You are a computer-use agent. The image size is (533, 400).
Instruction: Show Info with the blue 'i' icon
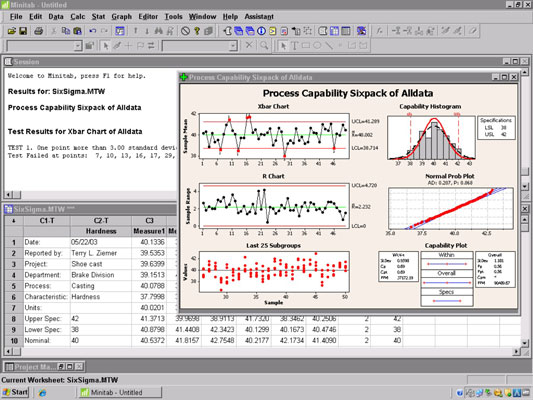pos(261,31)
